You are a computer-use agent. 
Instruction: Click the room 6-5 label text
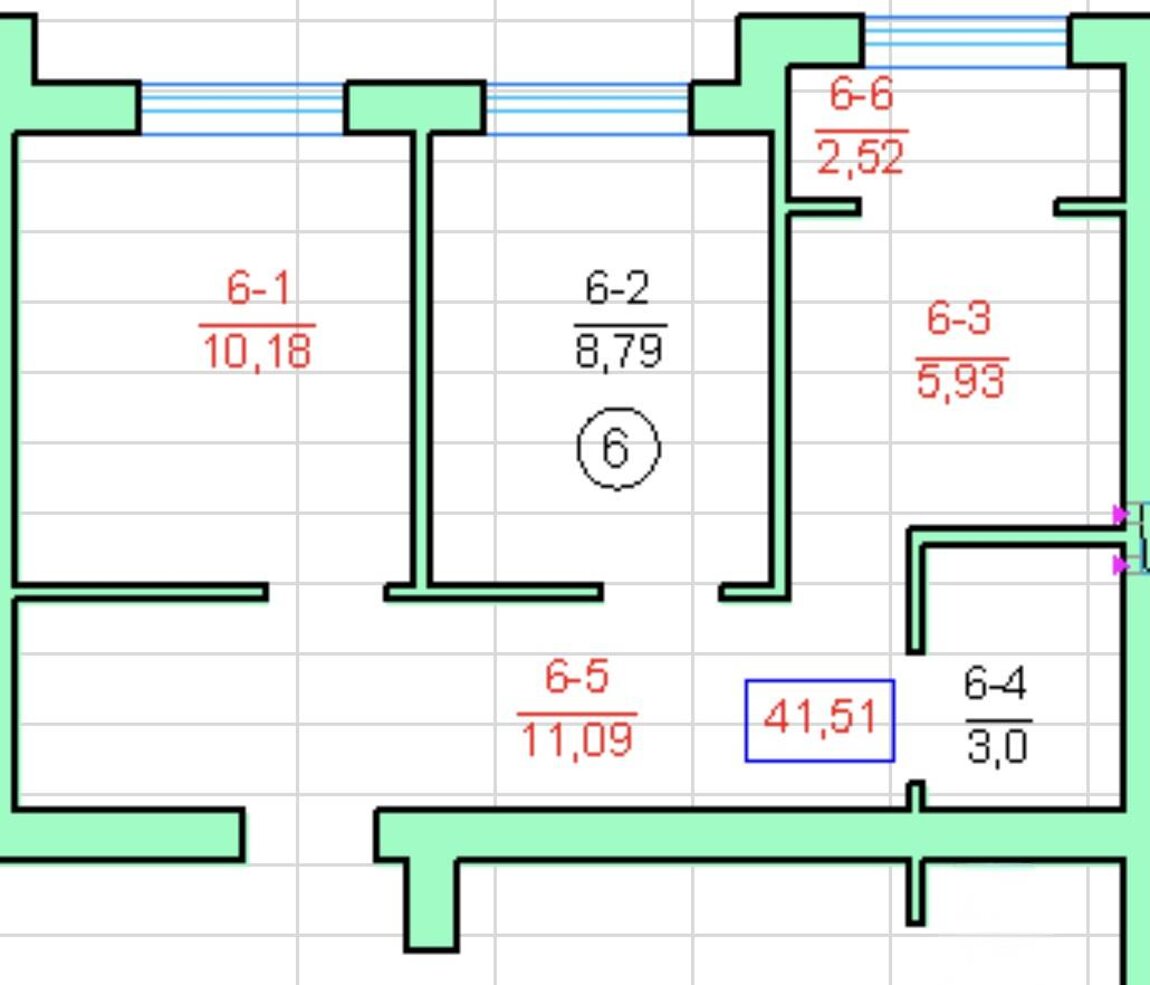click(576, 678)
